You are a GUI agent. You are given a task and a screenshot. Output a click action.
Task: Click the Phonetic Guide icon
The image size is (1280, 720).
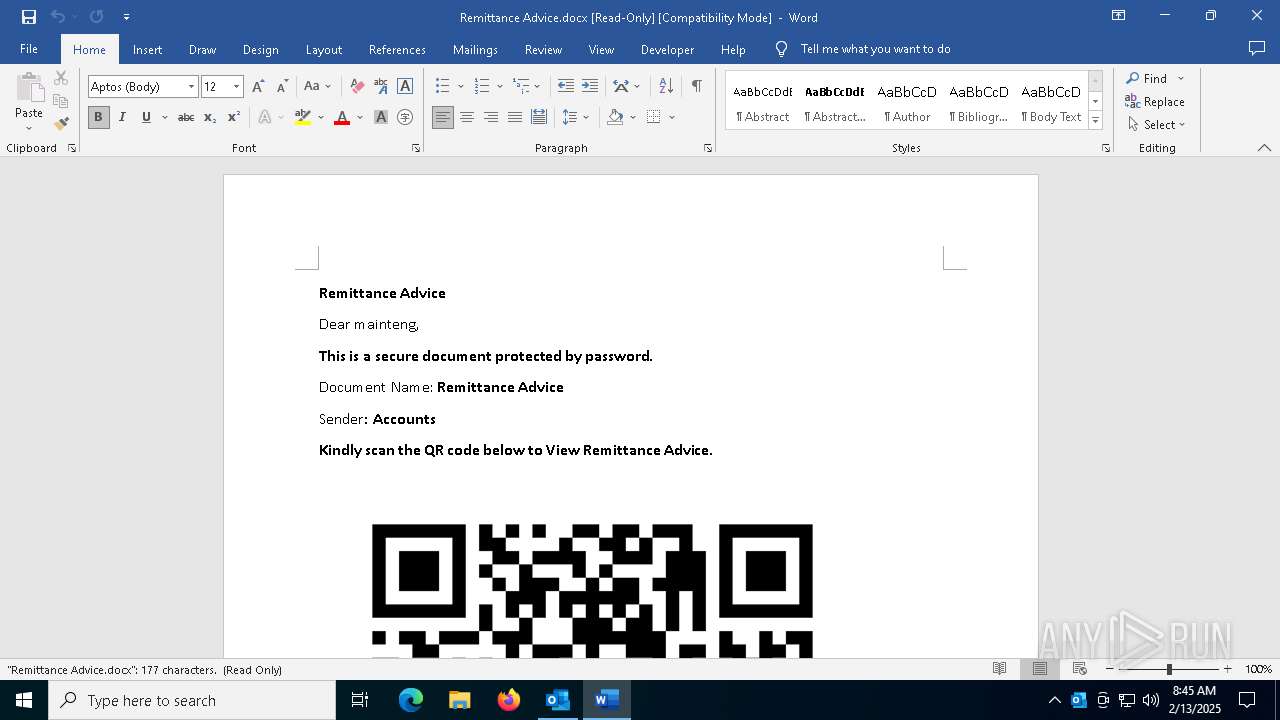381,87
